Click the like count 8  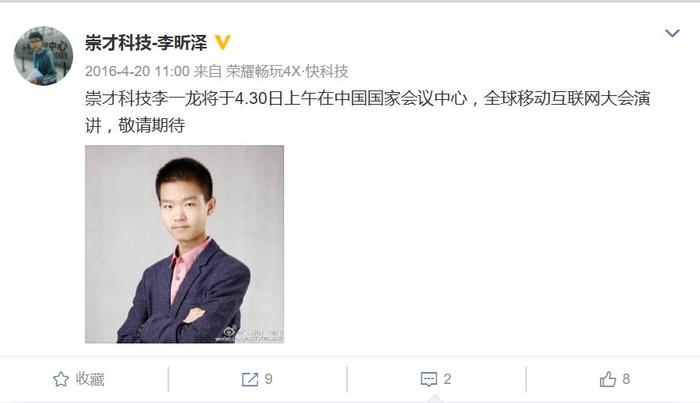pyautogui.click(x=626, y=379)
